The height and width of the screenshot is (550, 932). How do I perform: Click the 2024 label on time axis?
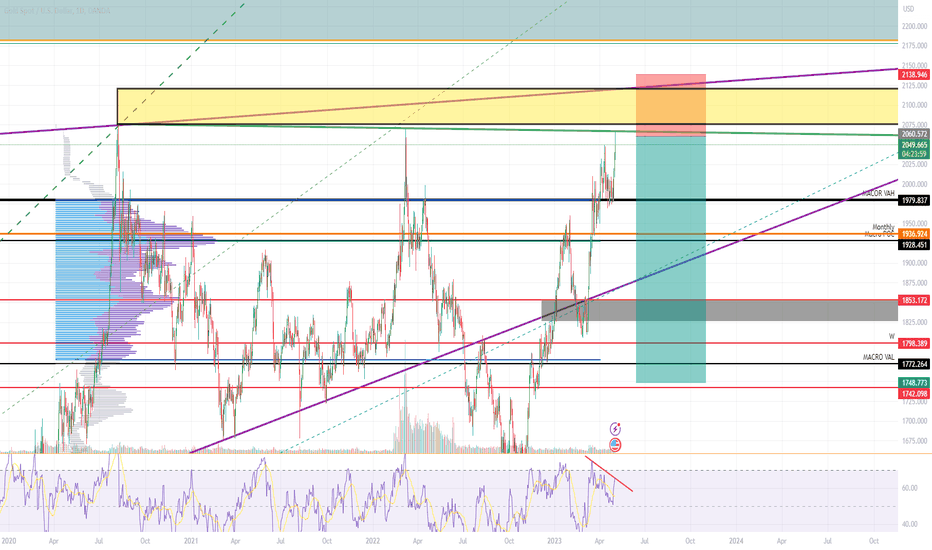(736, 541)
